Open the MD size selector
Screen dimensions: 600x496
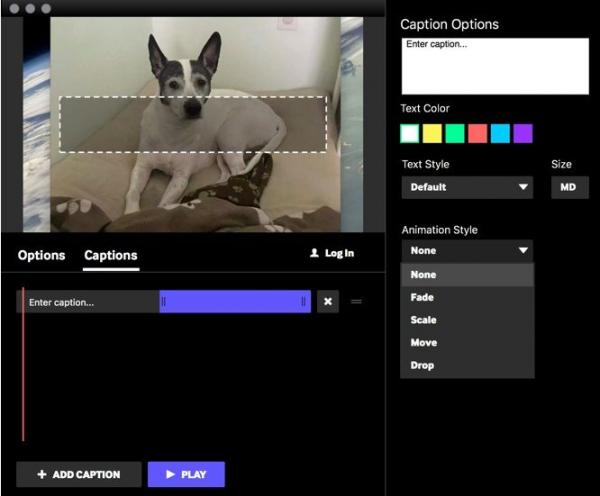[569, 187]
